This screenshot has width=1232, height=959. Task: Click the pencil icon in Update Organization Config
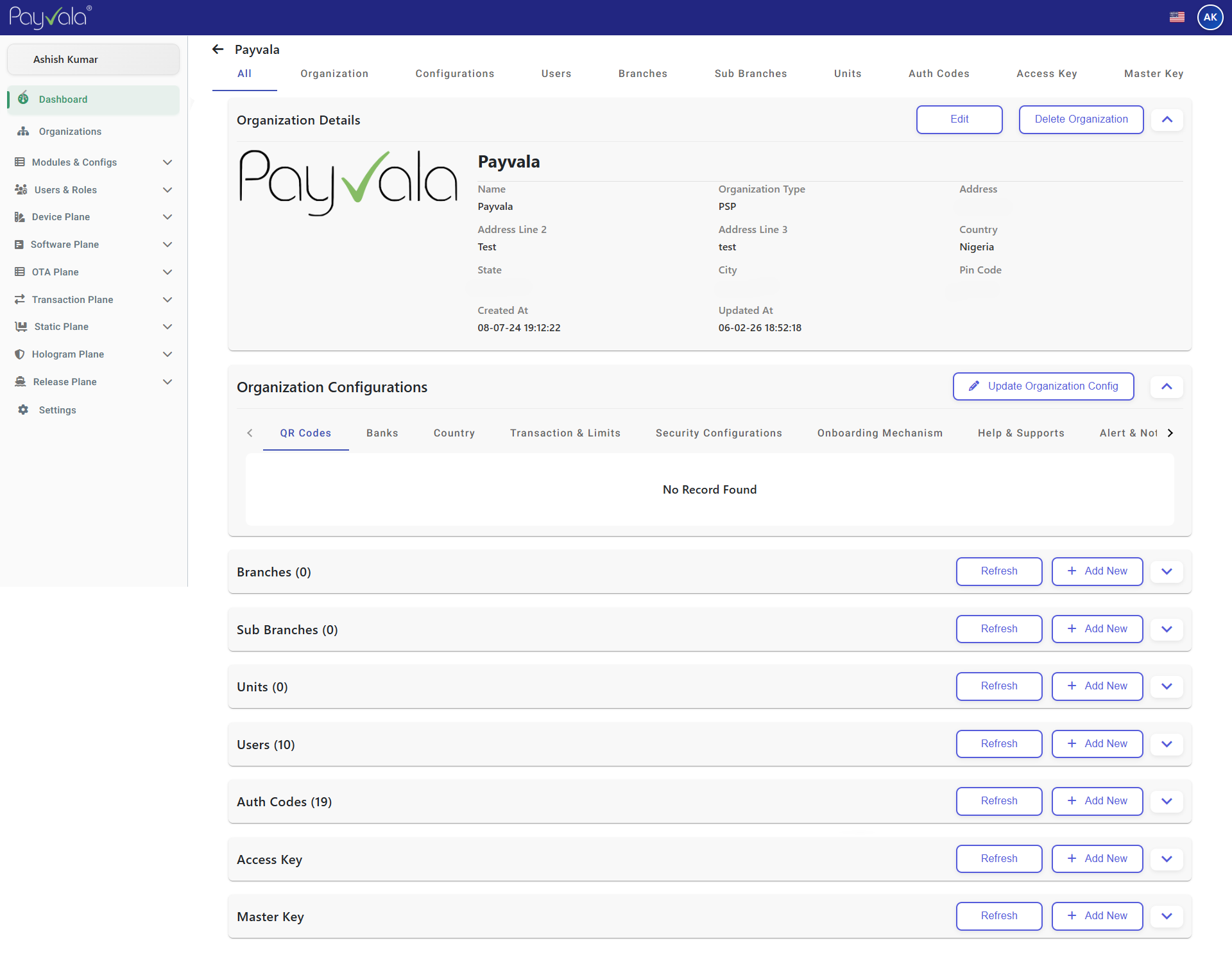coord(974,386)
